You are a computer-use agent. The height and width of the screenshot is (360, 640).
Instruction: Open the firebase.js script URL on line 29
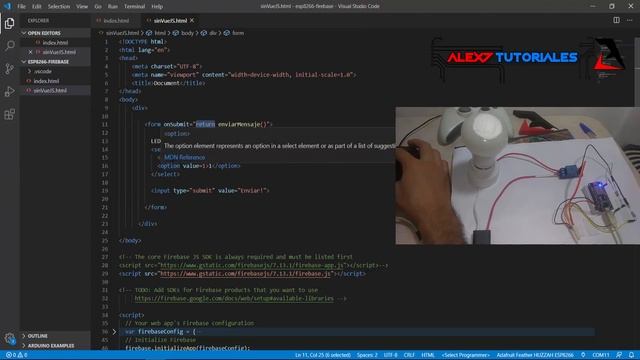point(245,274)
